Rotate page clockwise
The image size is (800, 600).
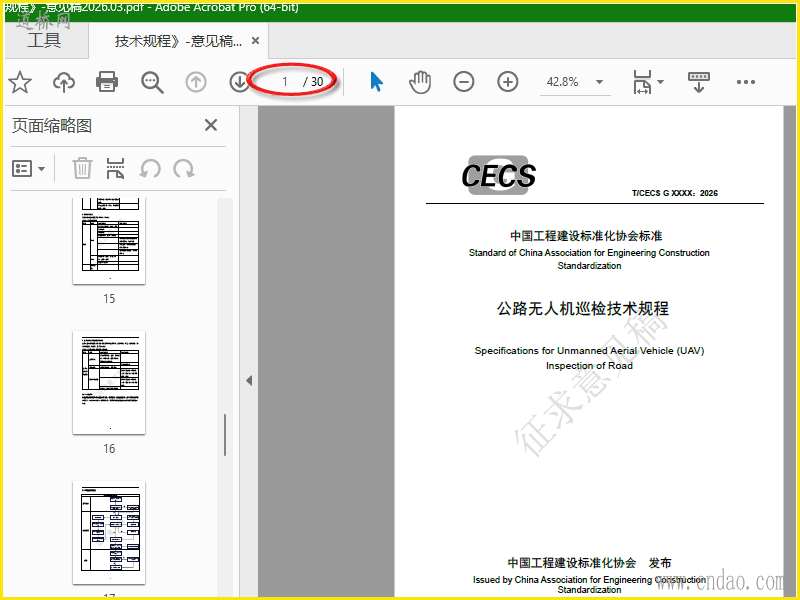point(184,168)
